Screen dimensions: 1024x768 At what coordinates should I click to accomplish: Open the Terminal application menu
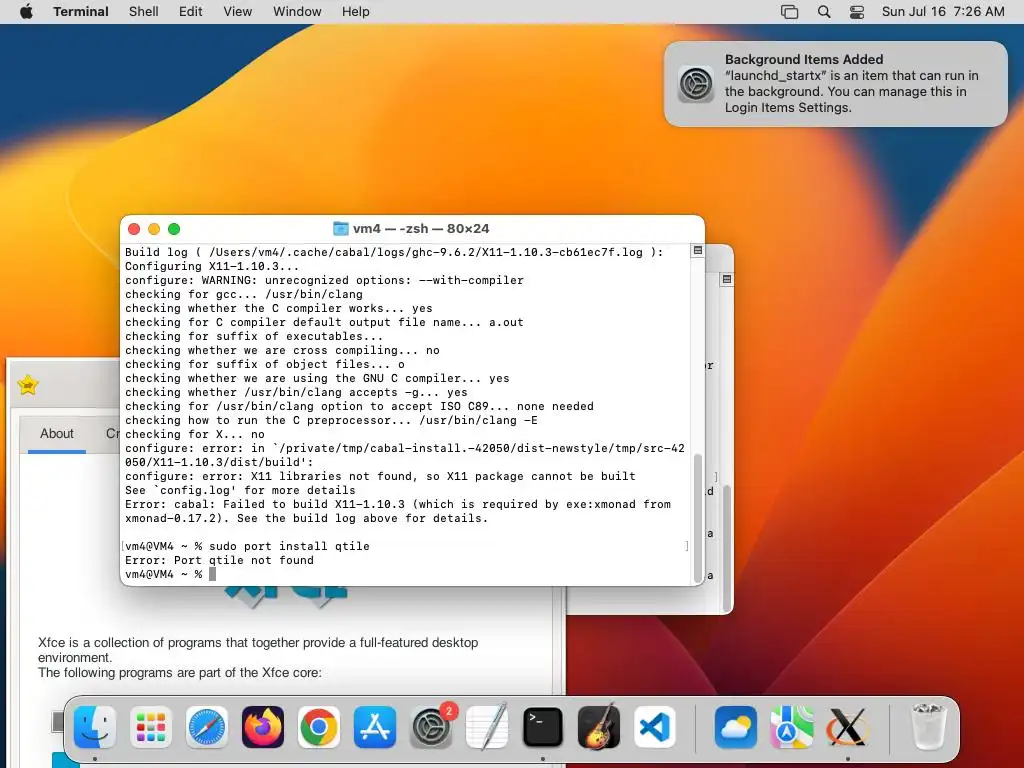pos(81,12)
